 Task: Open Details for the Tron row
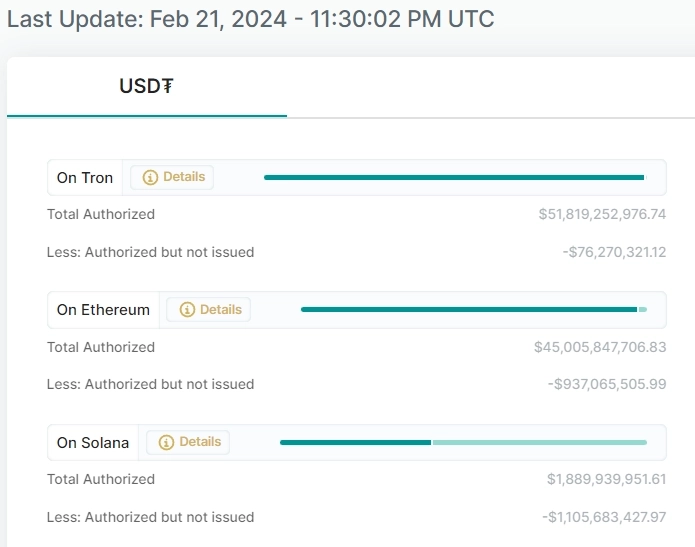click(x=183, y=177)
